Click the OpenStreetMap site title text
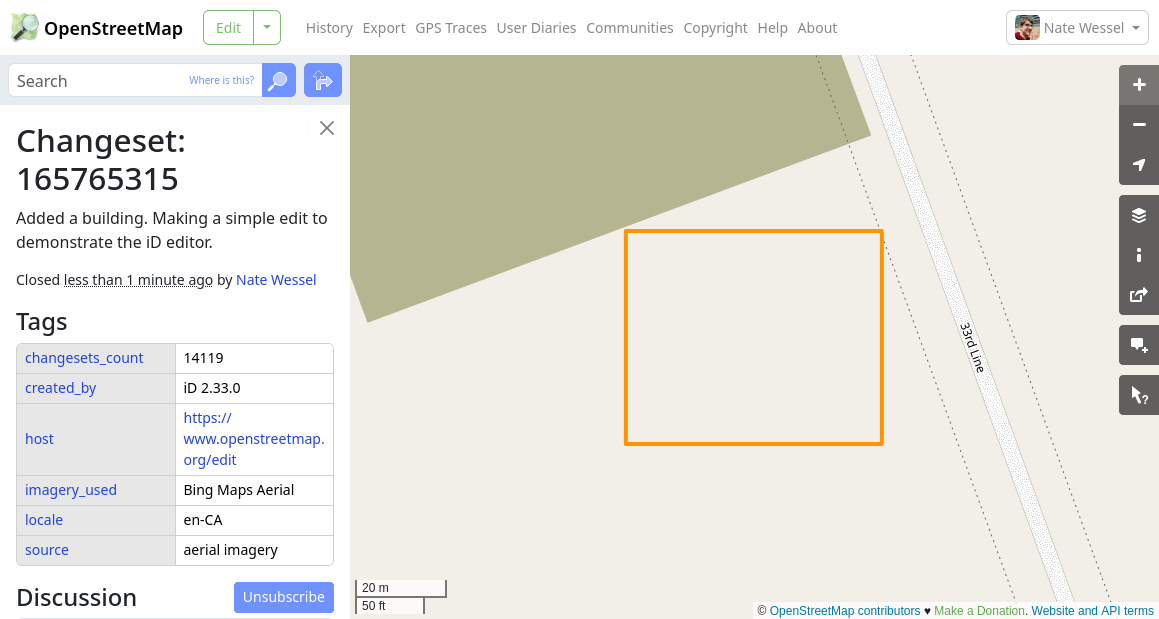The height and width of the screenshot is (619, 1159). [x=114, y=28]
